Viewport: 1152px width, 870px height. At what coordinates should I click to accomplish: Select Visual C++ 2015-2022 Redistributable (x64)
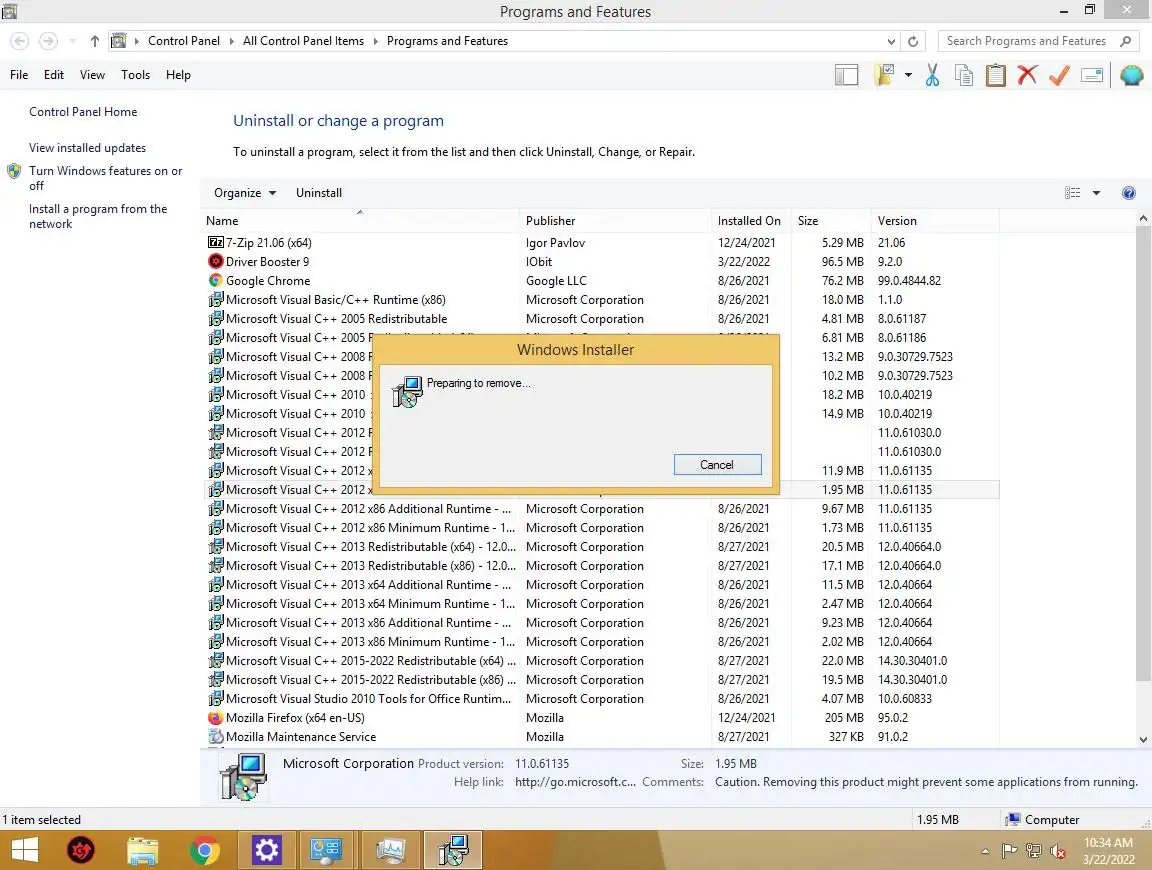(x=600, y=661)
